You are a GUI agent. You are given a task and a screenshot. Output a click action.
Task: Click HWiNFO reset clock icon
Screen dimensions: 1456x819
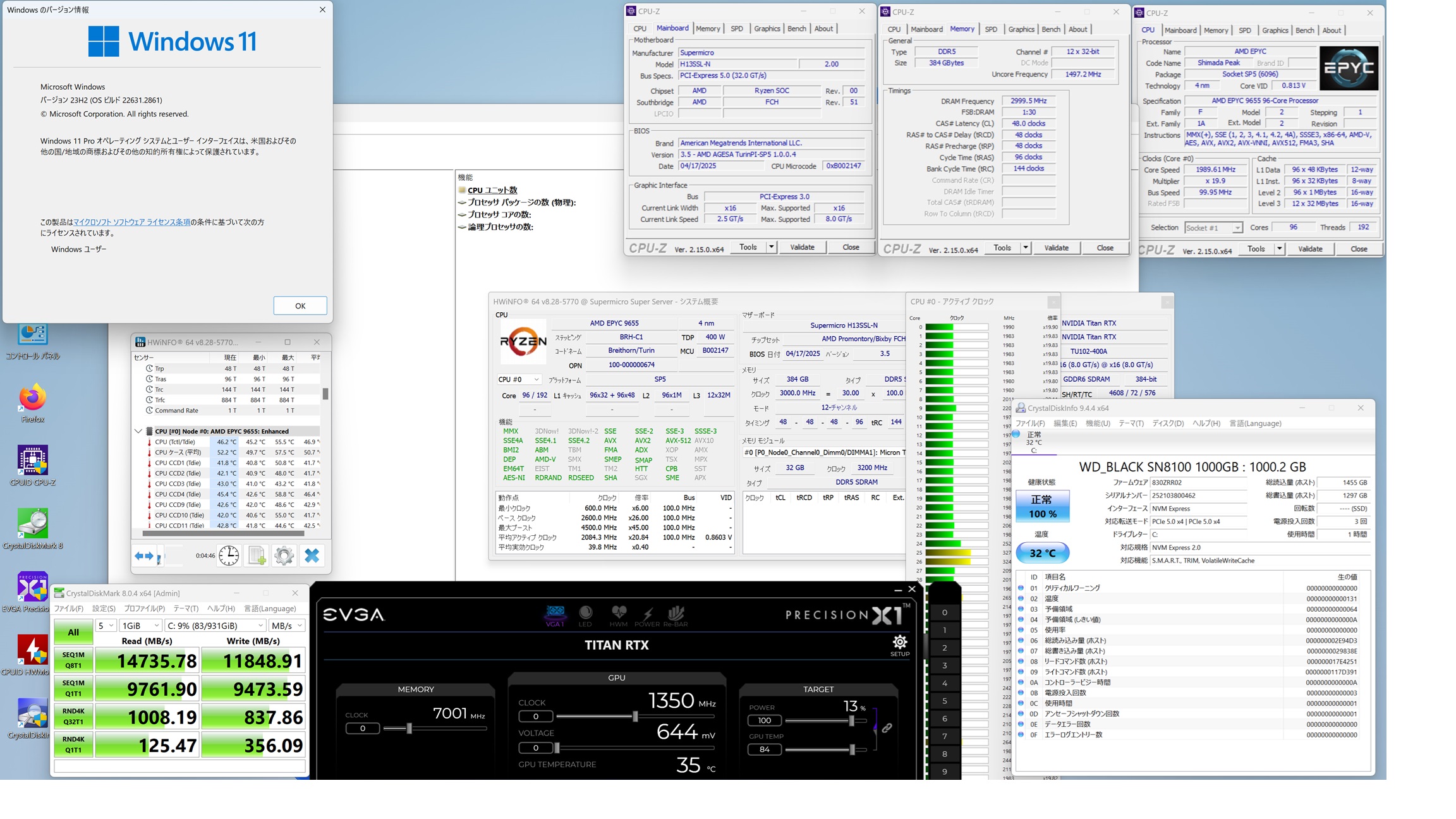pos(229,555)
